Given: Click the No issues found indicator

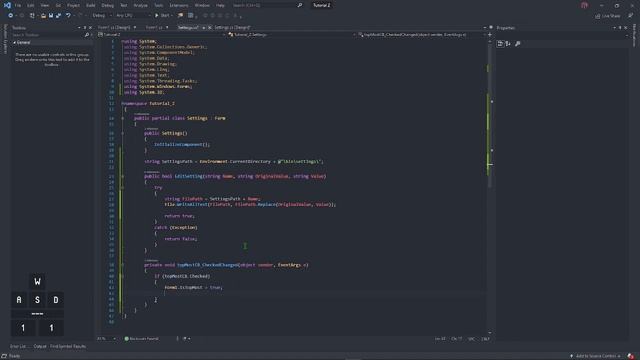Looking at the screenshot, I should (x=142, y=339).
